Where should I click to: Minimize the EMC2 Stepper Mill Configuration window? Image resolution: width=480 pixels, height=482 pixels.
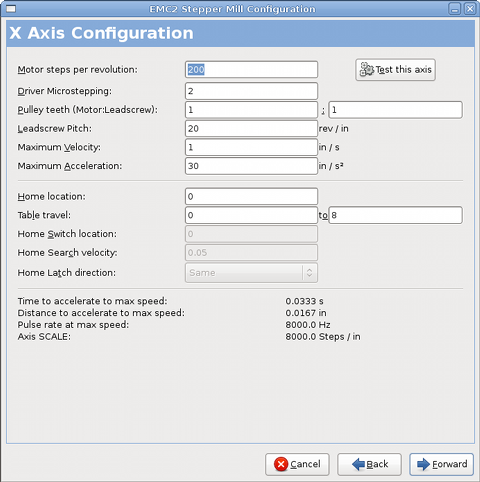pos(455,9)
